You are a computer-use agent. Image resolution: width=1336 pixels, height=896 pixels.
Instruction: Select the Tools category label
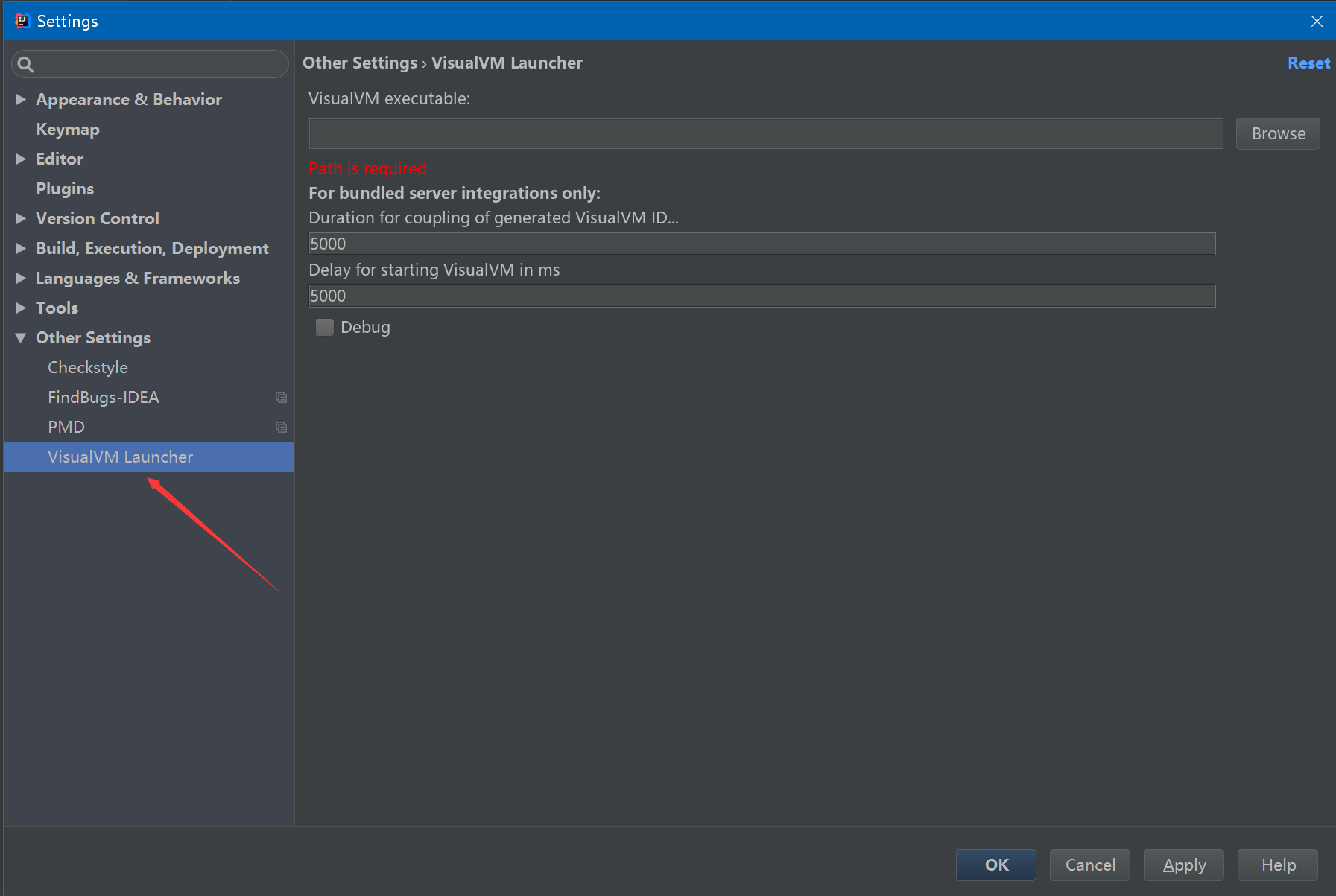coord(57,308)
